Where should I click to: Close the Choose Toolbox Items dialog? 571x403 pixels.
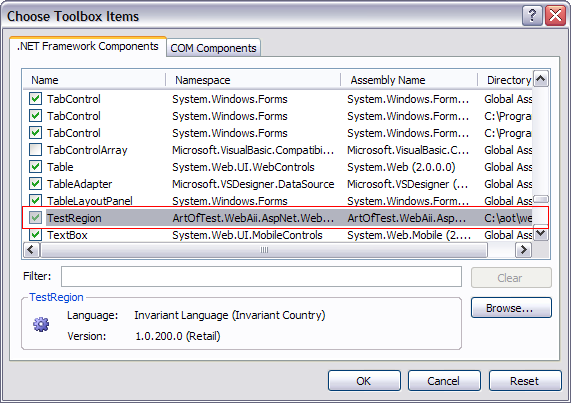[555, 16]
